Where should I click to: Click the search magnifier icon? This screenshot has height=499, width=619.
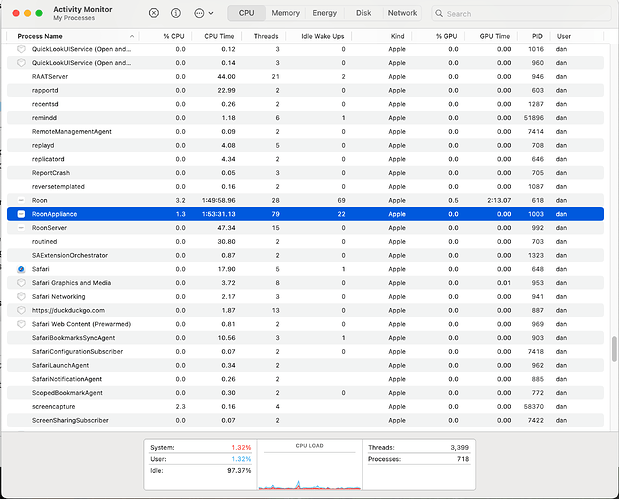tap(439, 13)
